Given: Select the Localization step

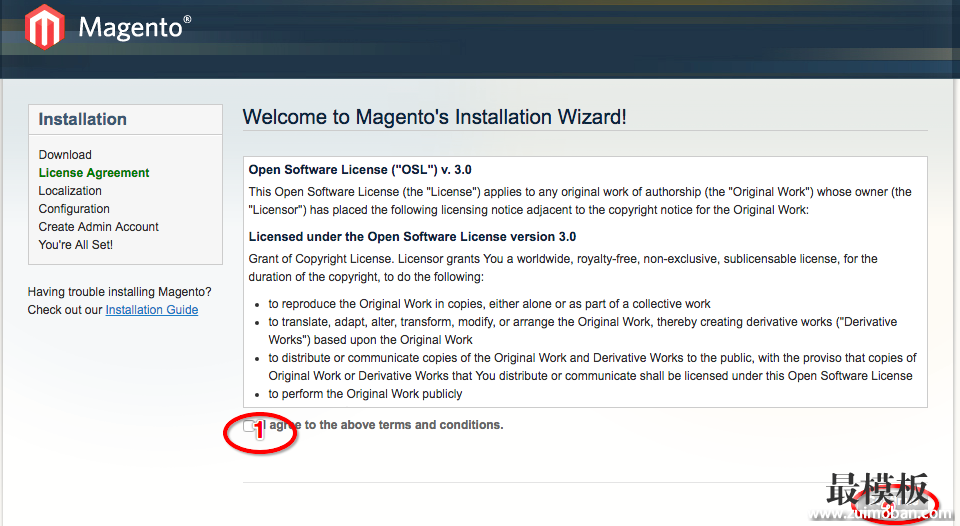Looking at the screenshot, I should coord(70,190).
